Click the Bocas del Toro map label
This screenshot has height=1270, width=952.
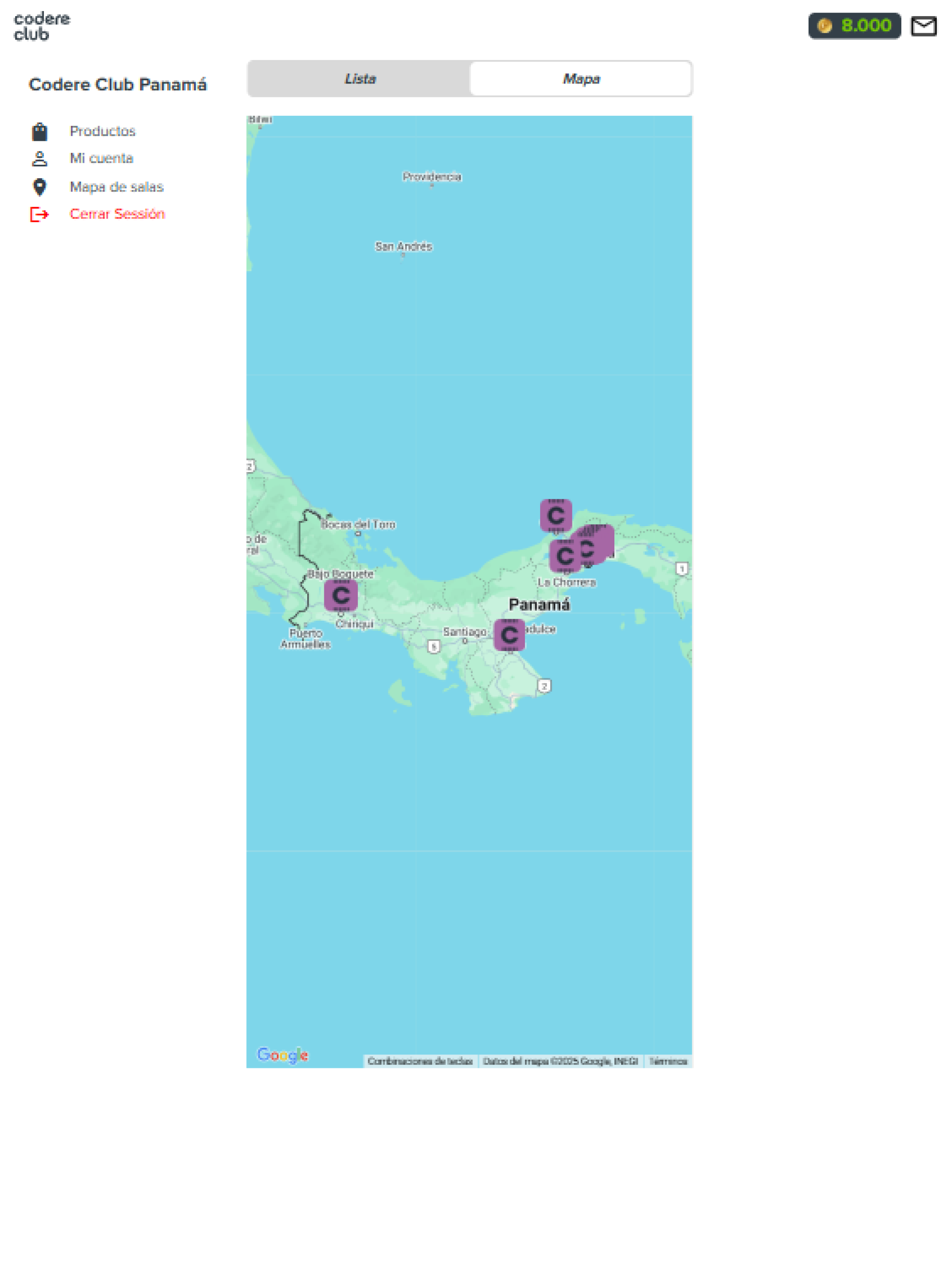tap(358, 524)
